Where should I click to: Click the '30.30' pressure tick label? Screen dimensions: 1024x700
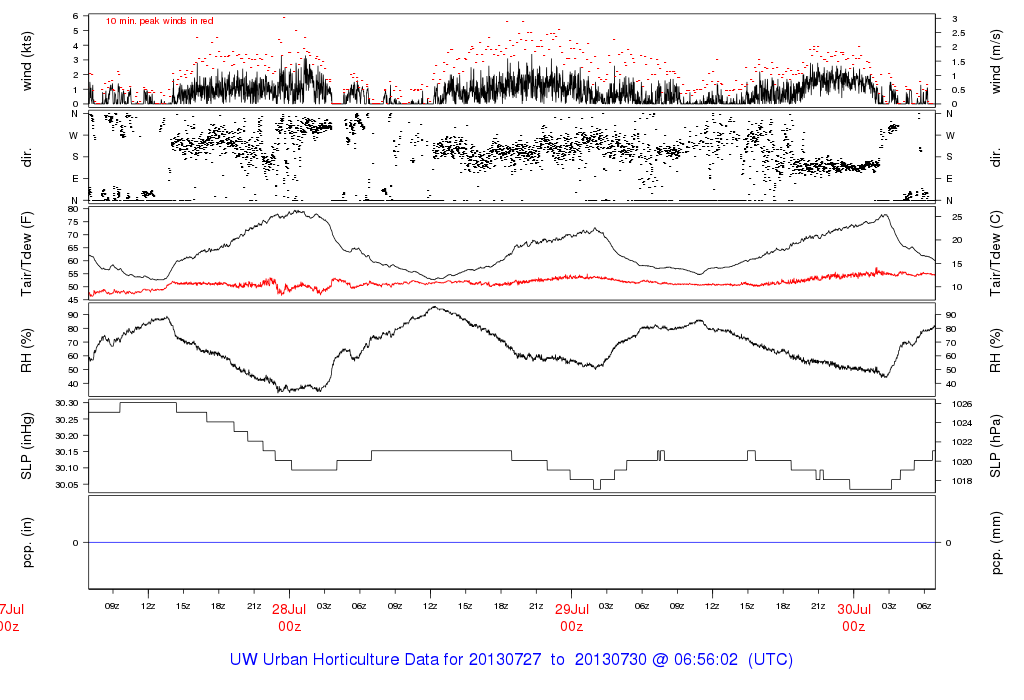[x=67, y=403]
